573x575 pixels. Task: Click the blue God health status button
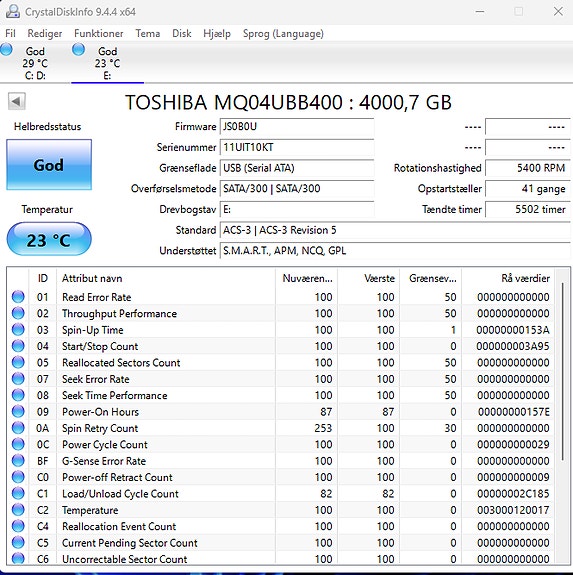pyautogui.click(x=49, y=165)
